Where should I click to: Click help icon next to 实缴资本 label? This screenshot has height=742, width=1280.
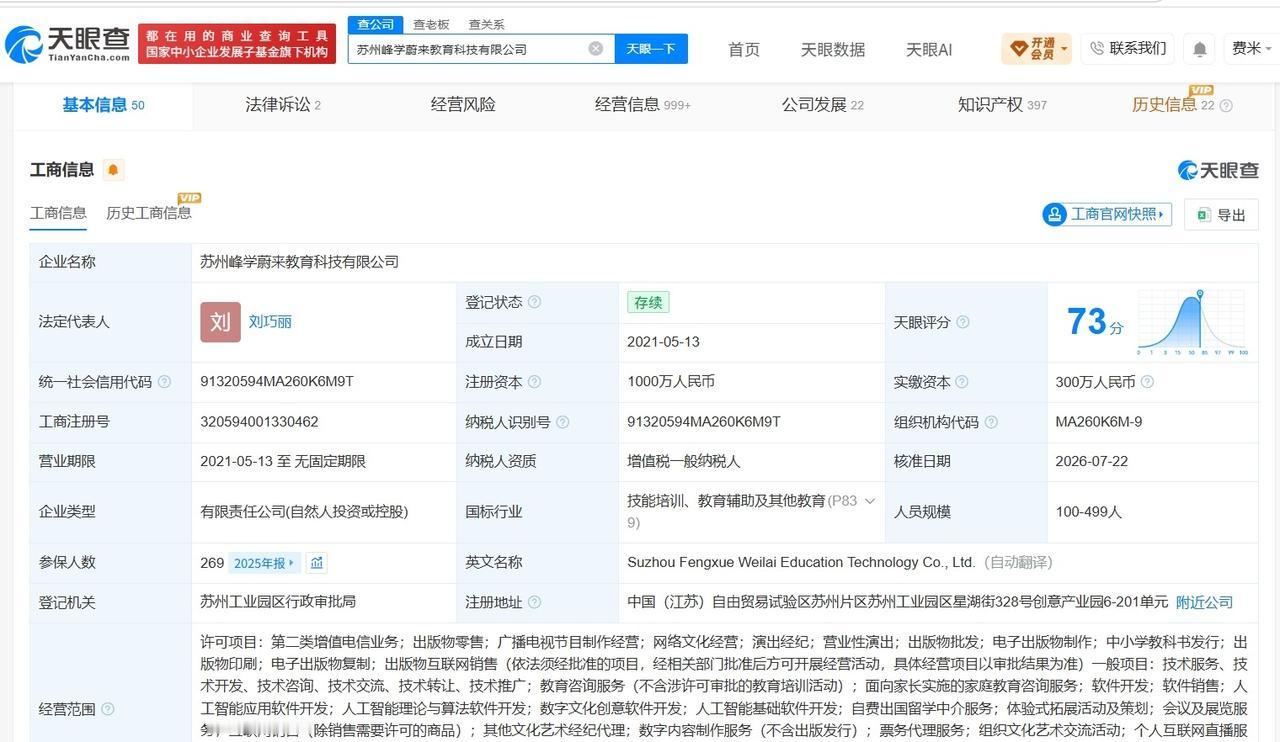(961, 382)
